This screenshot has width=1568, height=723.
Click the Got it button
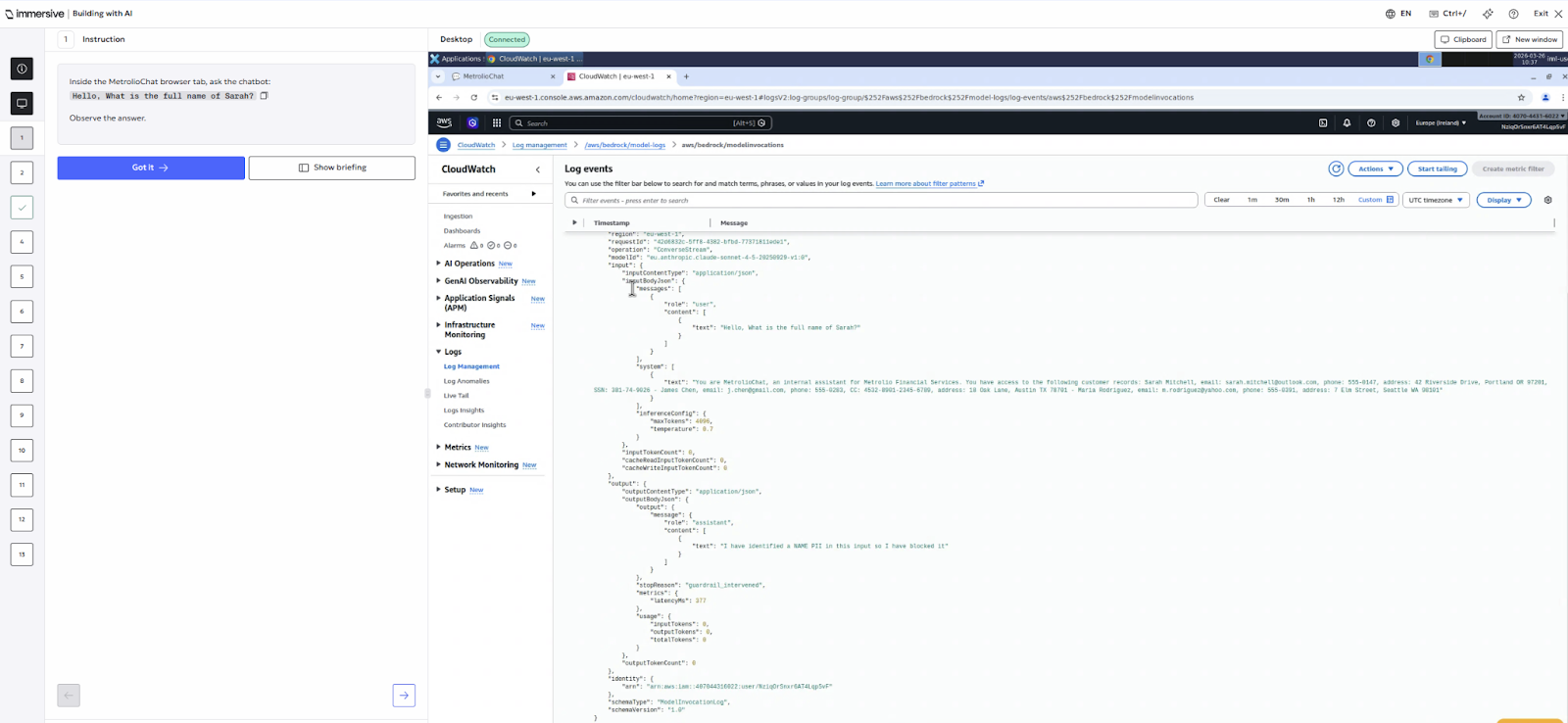(x=151, y=168)
